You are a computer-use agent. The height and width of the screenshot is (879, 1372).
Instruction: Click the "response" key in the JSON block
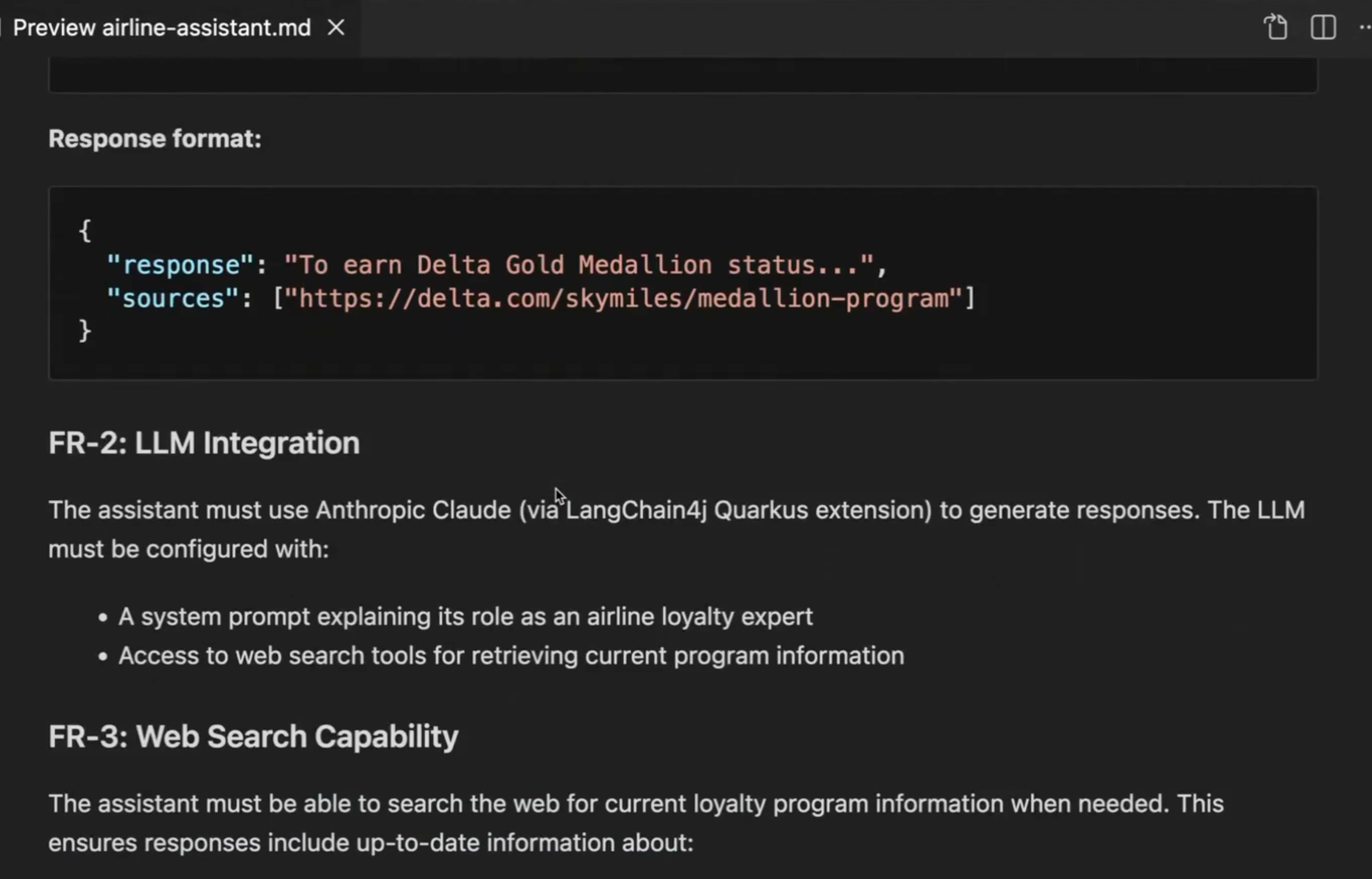[180, 265]
